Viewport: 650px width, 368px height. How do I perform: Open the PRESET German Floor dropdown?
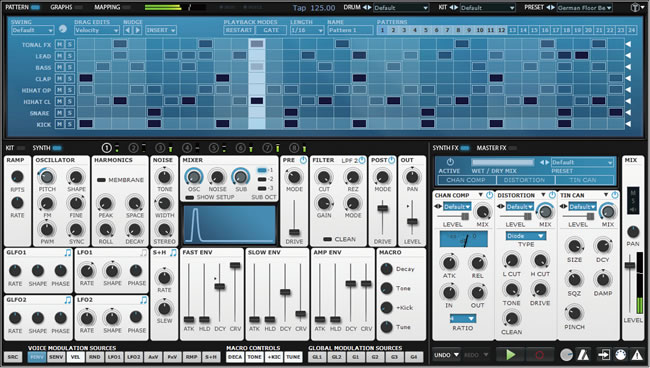coord(584,8)
